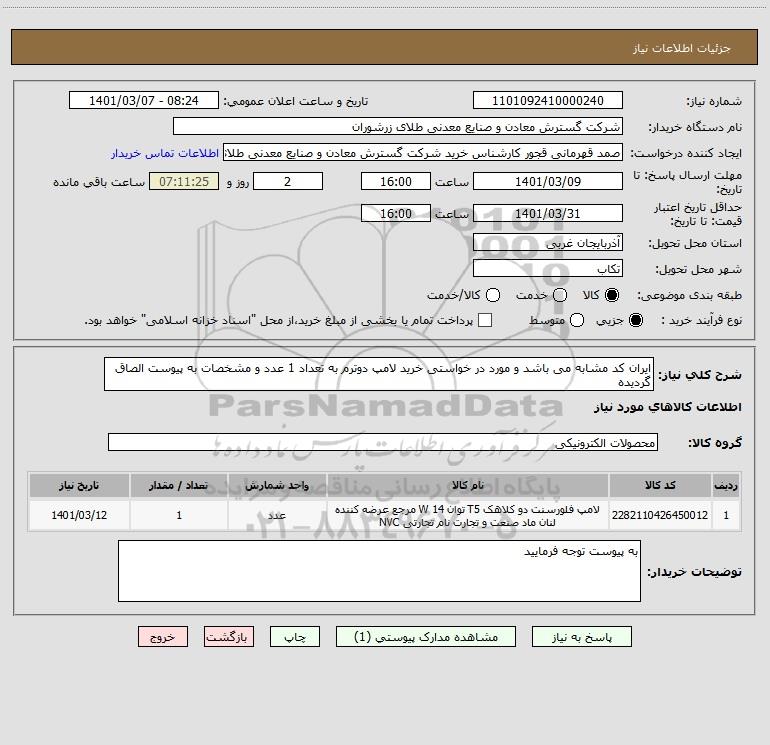
Task: Click the واحد شمارش column header
Action: [277, 486]
